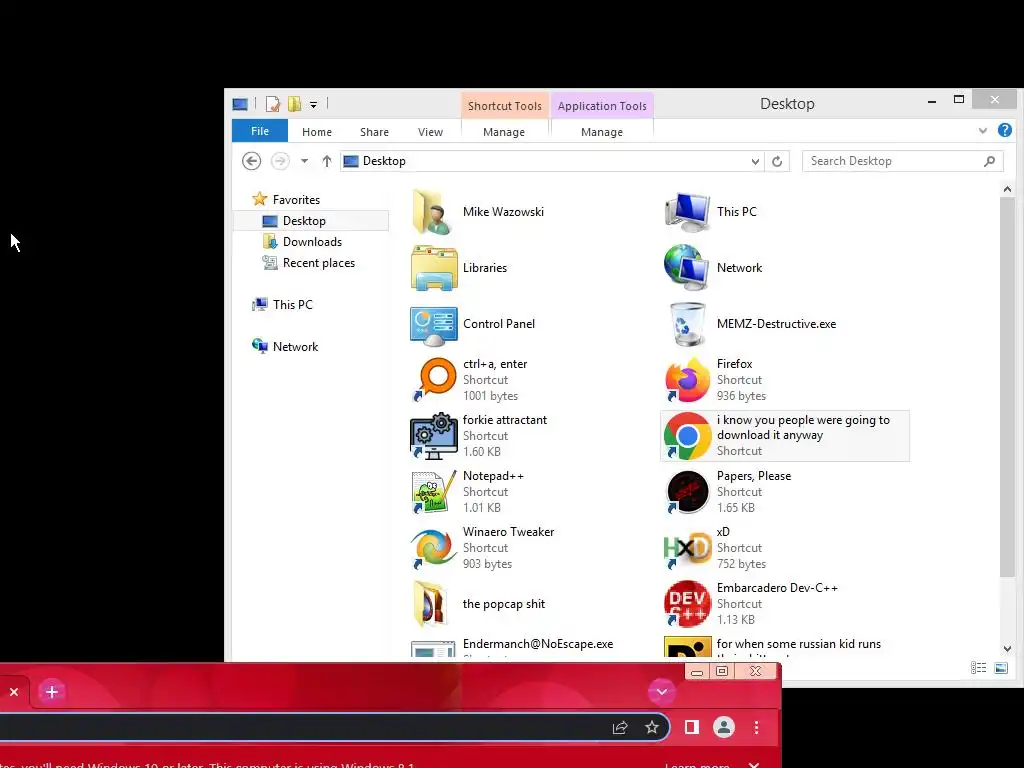Click the scrollbar up arrow
Image resolution: width=1024 pixels, height=768 pixels.
point(1007,189)
